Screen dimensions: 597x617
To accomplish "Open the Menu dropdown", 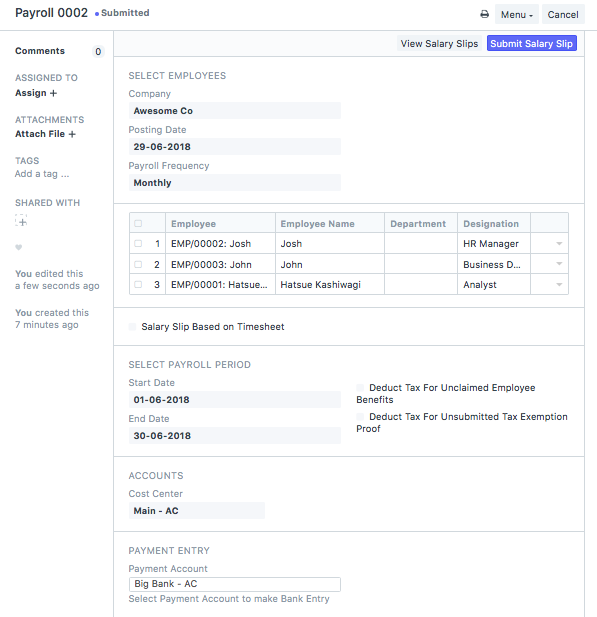I will (x=516, y=15).
